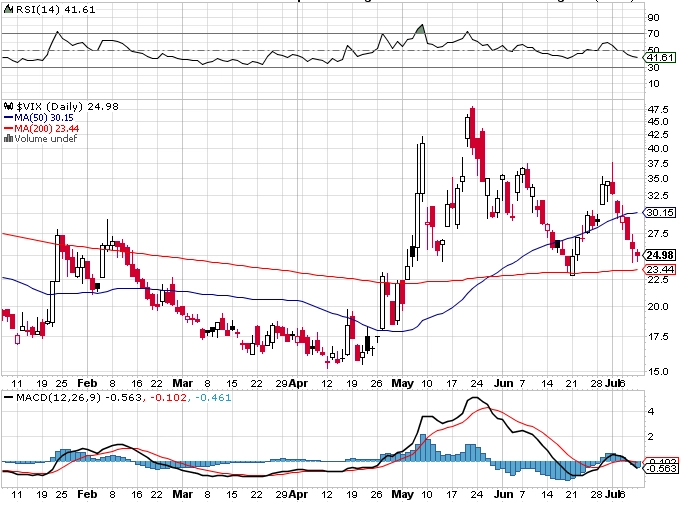Select the red 23.44 MA(200) price tag
This screenshot has height=507, width=682.
657,270
